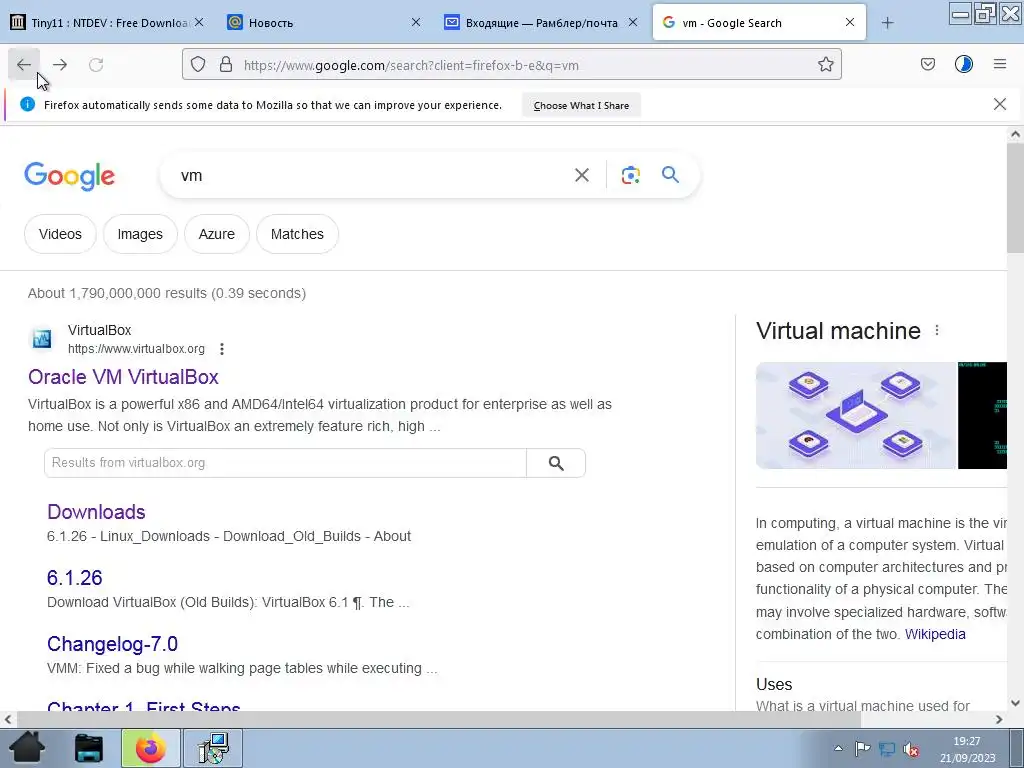Click the muted volume icon in the tray

pyautogui.click(x=911, y=750)
